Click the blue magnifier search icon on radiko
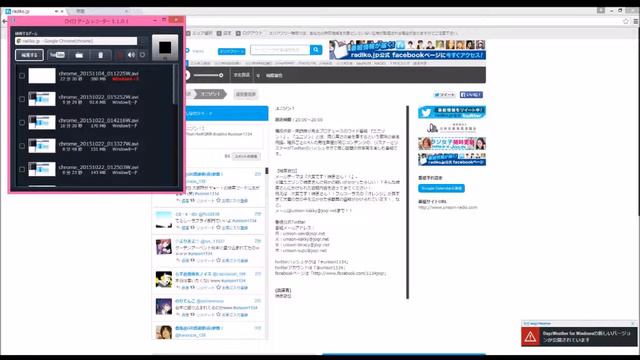This screenshot has width=640, height=360. tap(316, 50)
